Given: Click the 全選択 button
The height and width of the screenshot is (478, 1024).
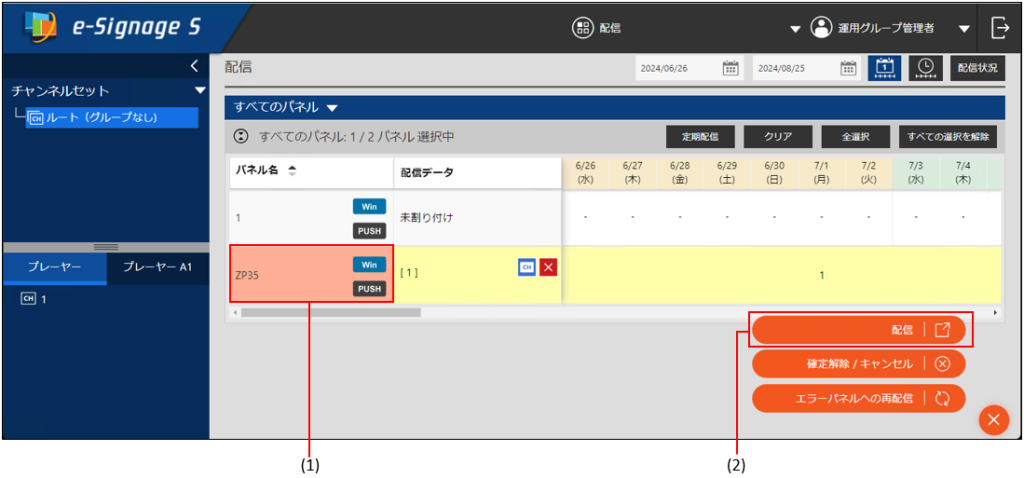Looking at the screenshot, I should click(x=856, y=137).
